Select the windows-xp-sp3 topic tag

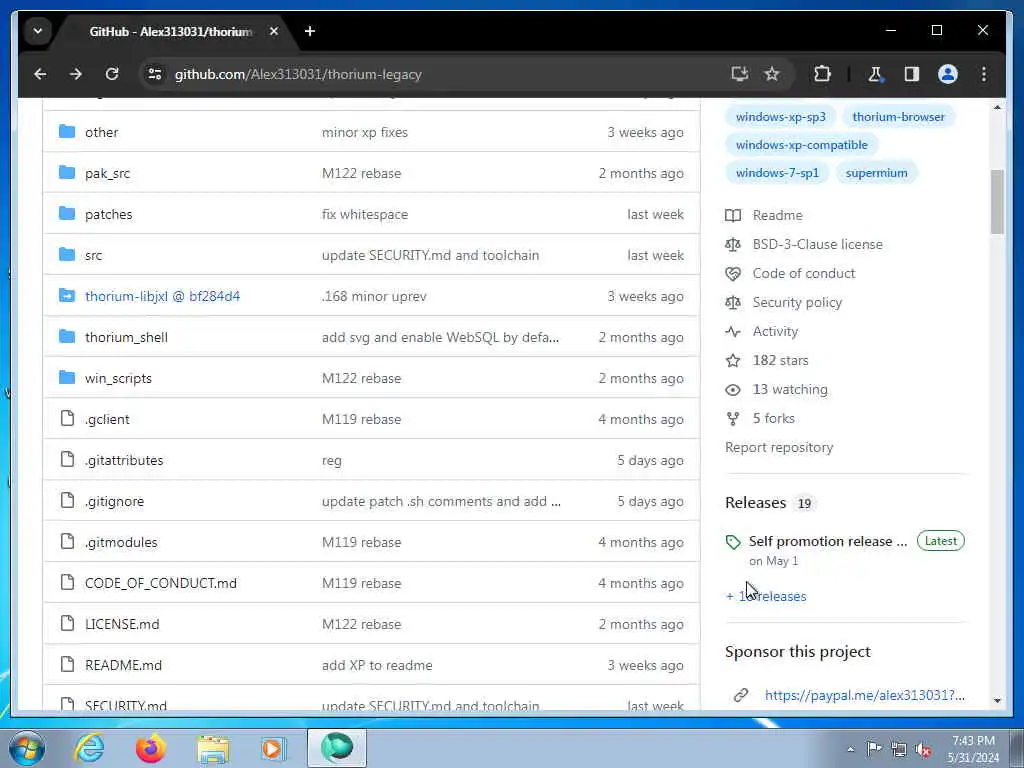click(780, 117)
